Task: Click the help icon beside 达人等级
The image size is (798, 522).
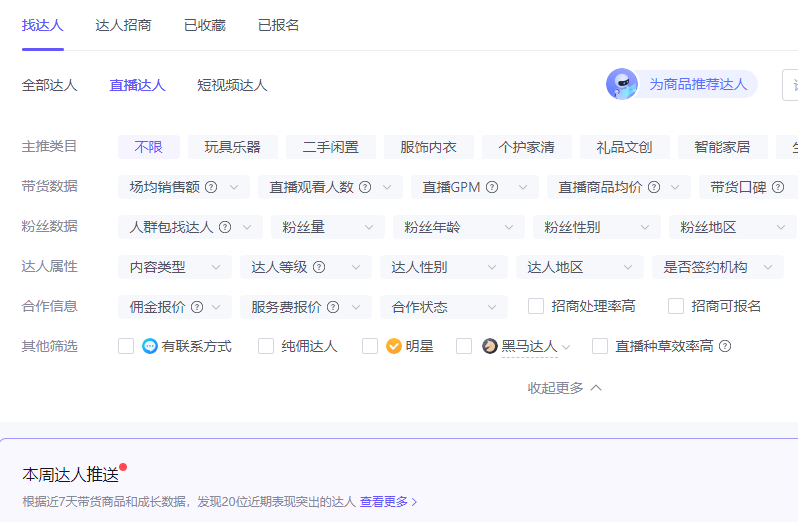Action: 319,267
